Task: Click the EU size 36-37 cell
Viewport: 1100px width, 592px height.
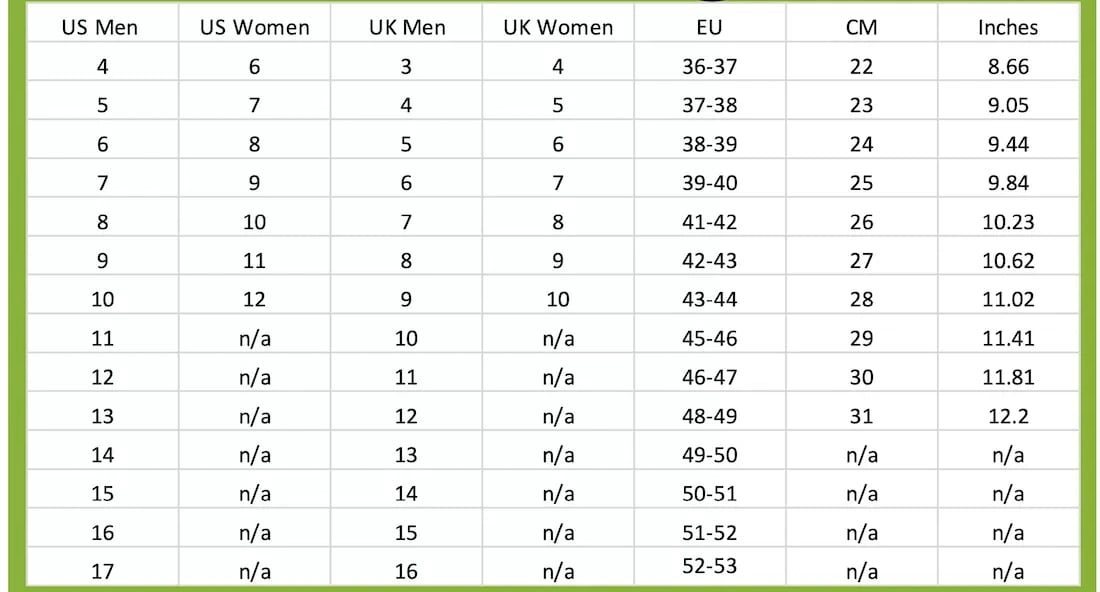Action: pyautogui.click(x=709, y=67)
